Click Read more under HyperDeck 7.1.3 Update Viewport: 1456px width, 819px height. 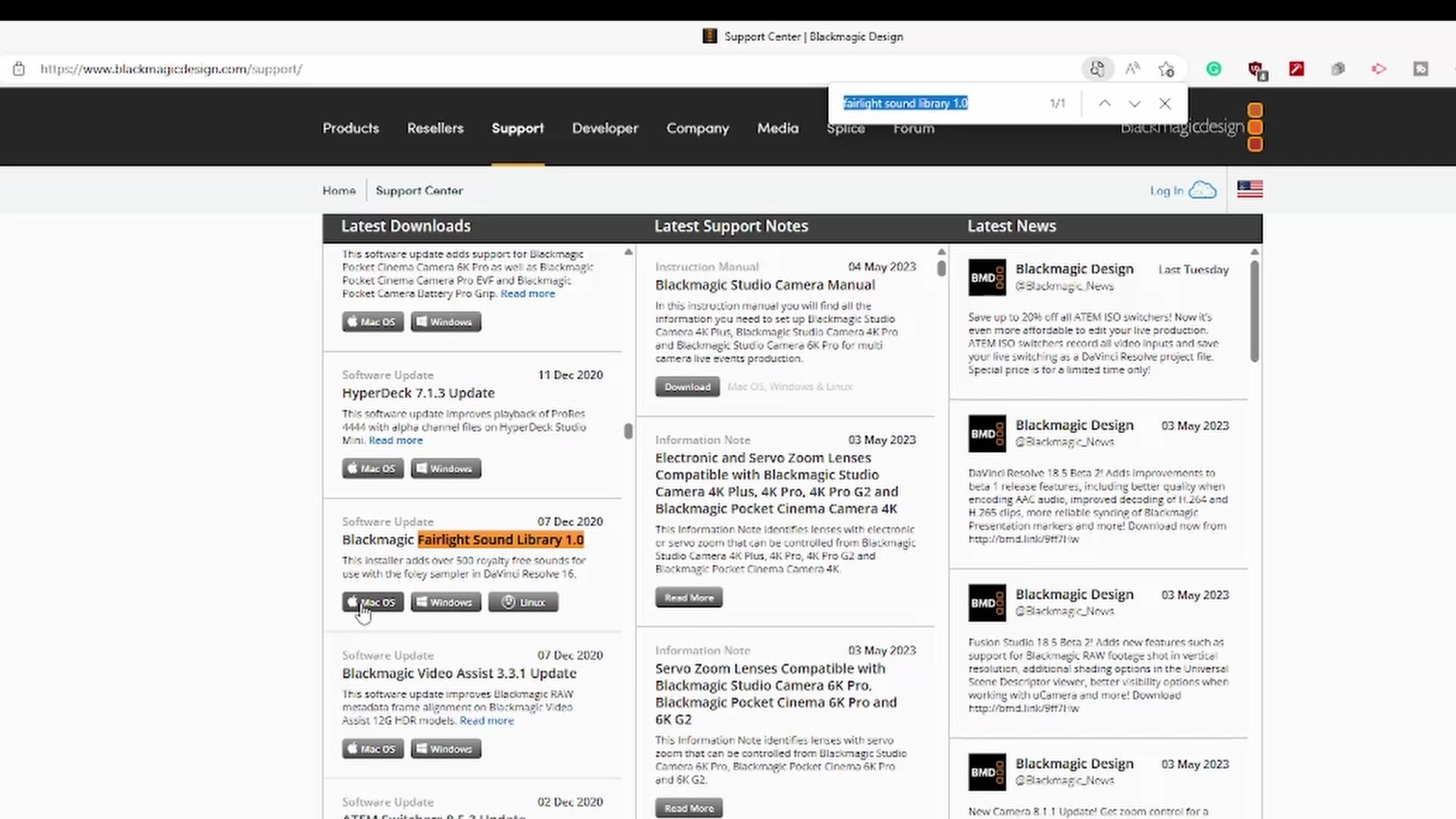(x=395, y=441)
